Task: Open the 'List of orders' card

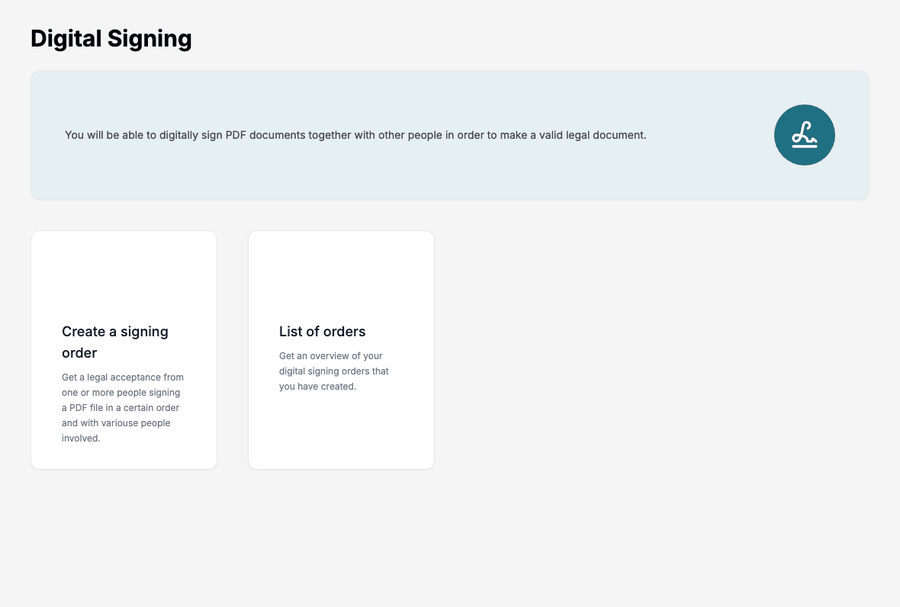Action: pyautogui.click(x=341, y=350)
